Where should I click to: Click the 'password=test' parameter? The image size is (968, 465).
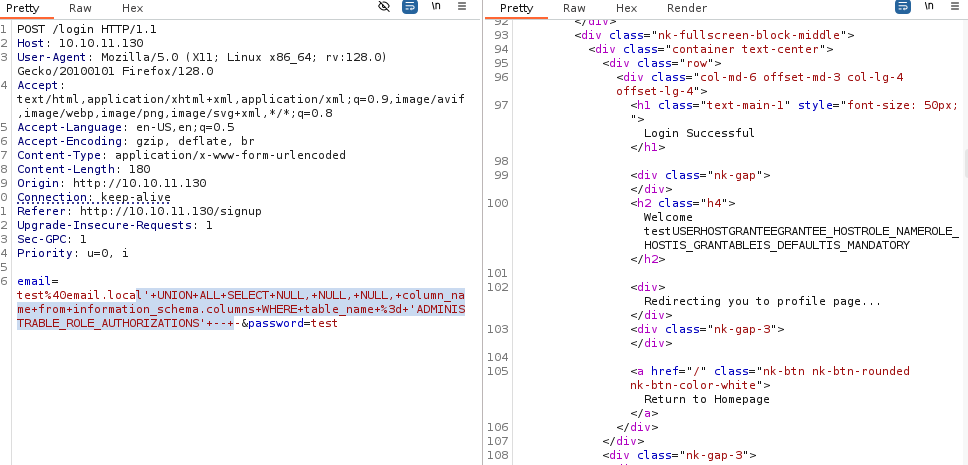293,323
